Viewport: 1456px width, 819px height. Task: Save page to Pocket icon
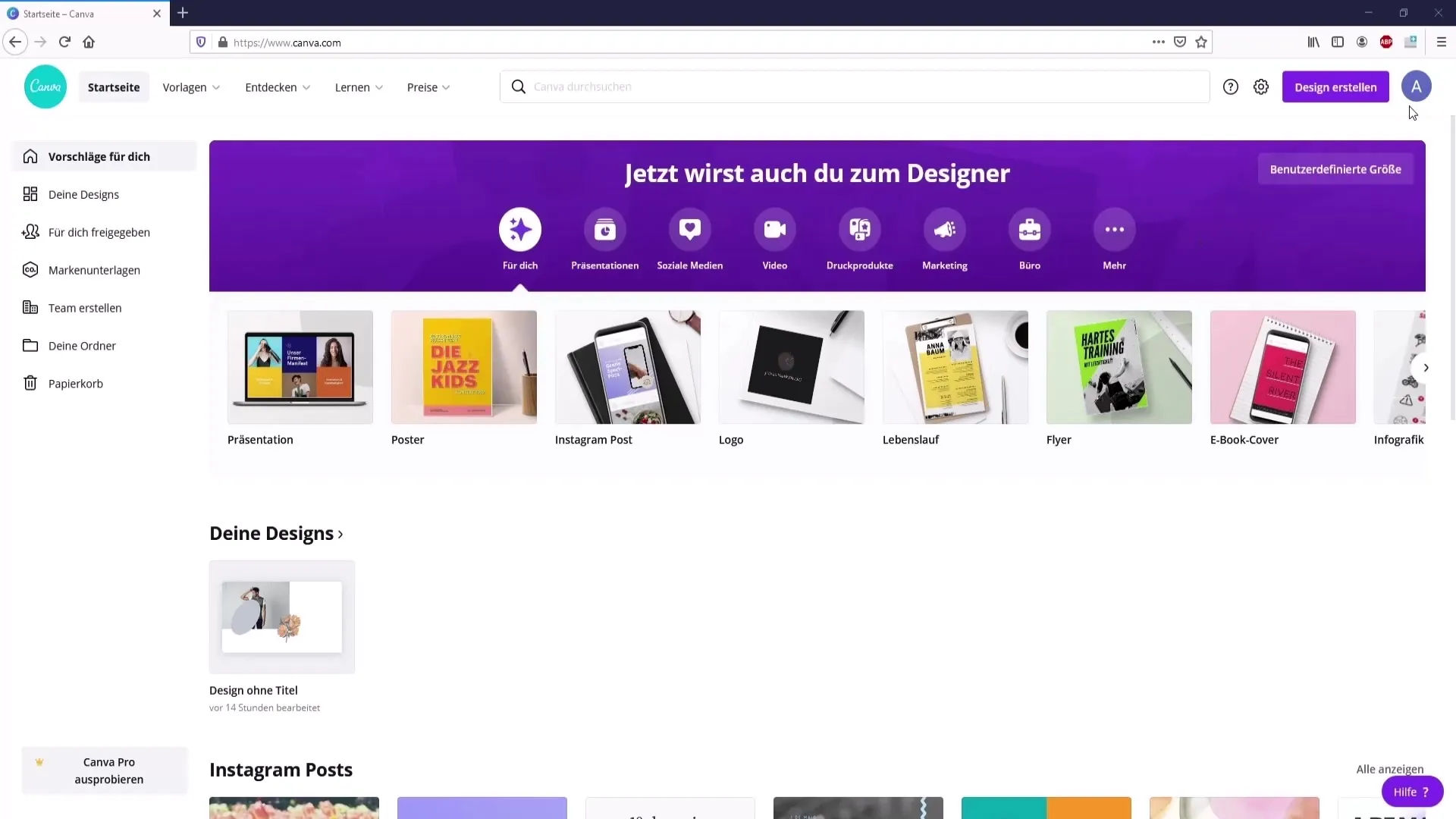click(1180, 42)
